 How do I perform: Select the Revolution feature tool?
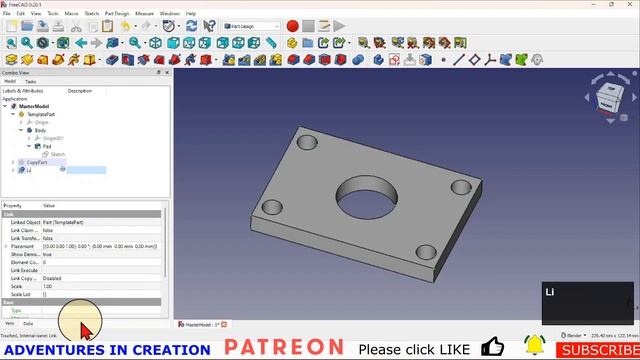(x=27, y=60)
